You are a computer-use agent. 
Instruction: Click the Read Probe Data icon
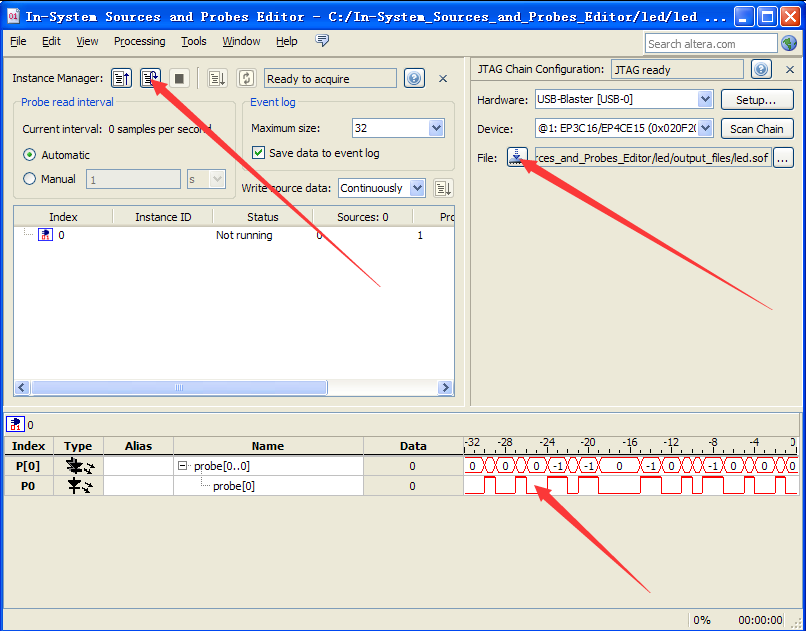[x=122, y=79]
